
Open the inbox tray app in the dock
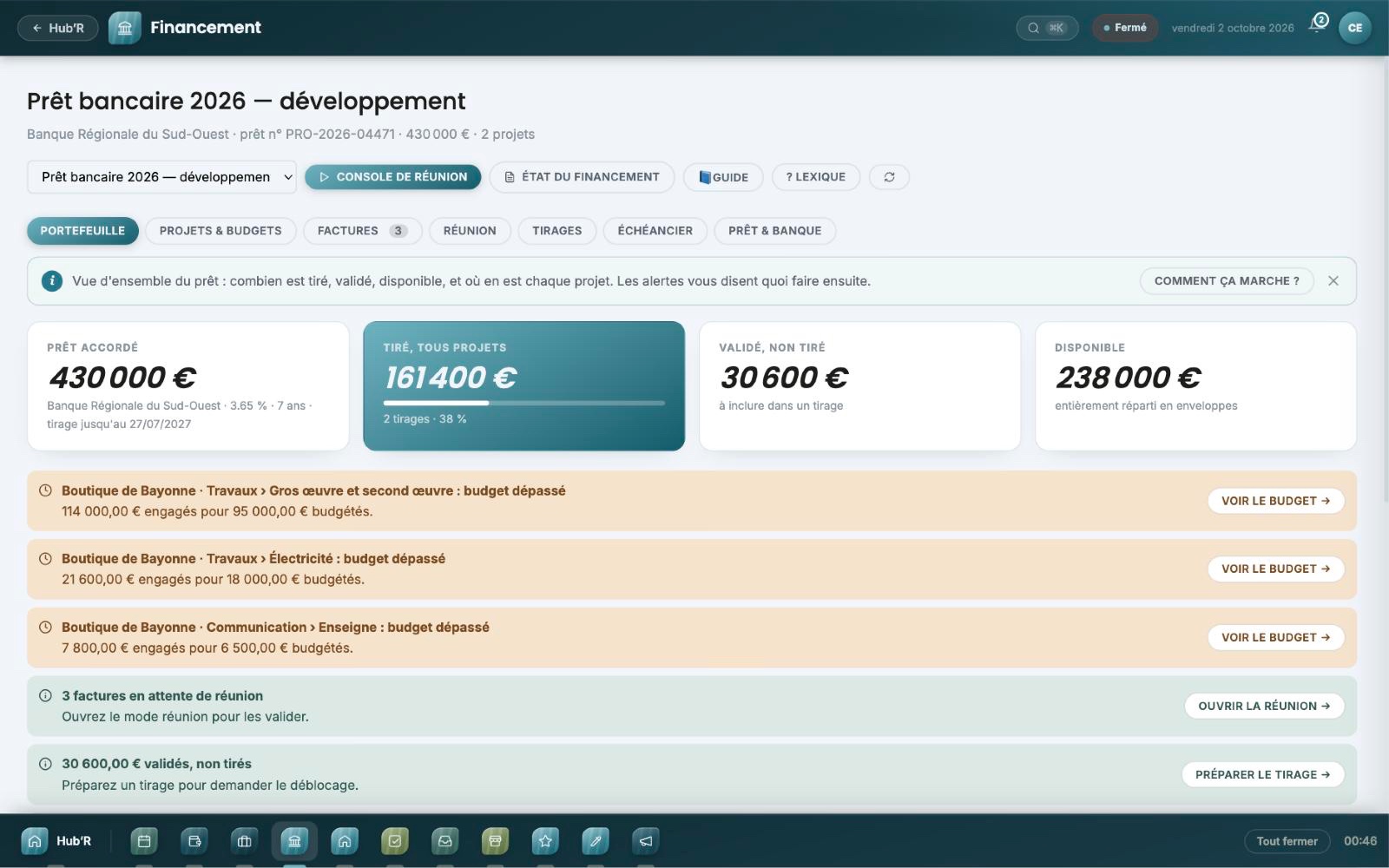coord(444,840)
